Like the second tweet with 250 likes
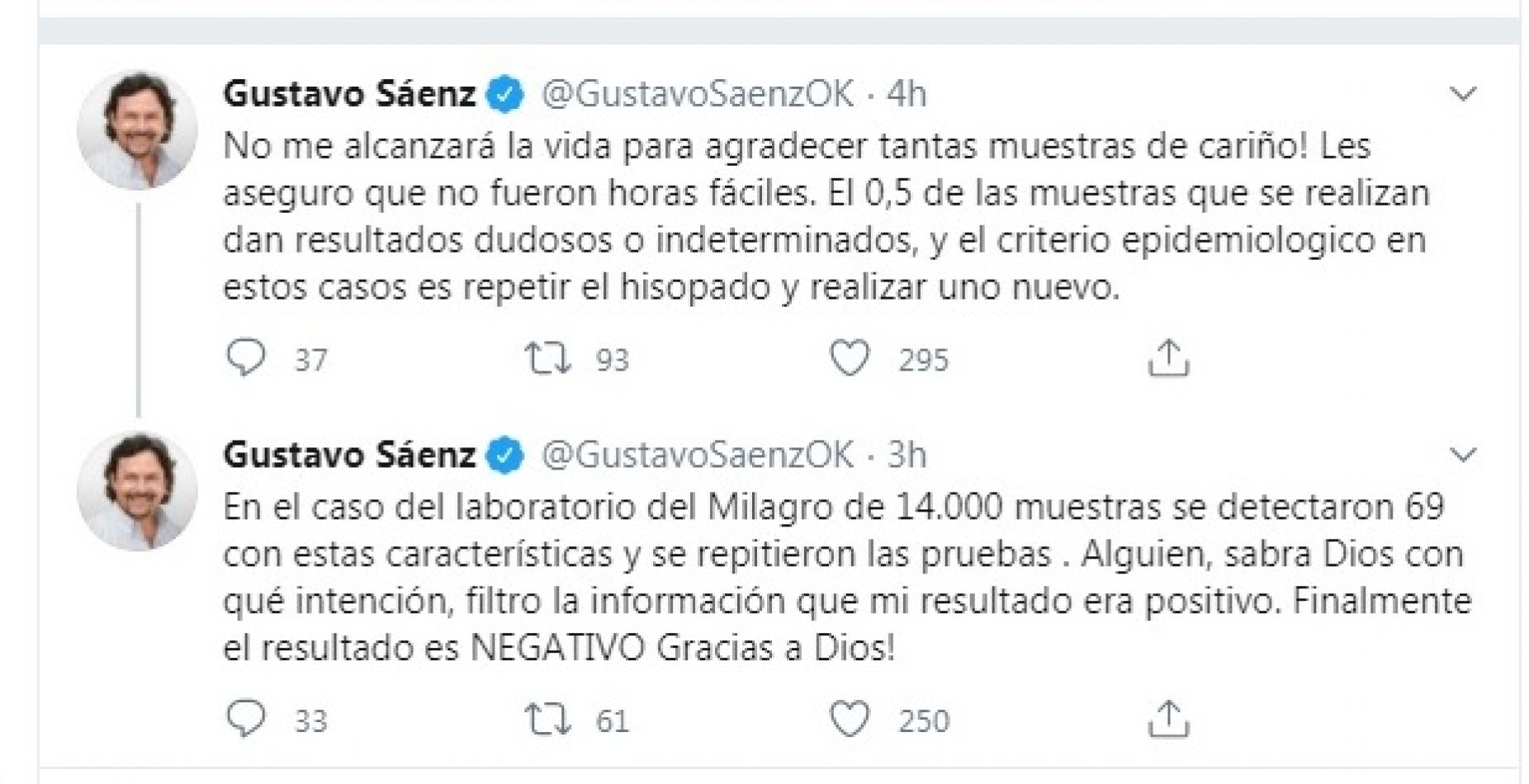1529x784 pixels. pyautogui.click(x=850, y=720)
